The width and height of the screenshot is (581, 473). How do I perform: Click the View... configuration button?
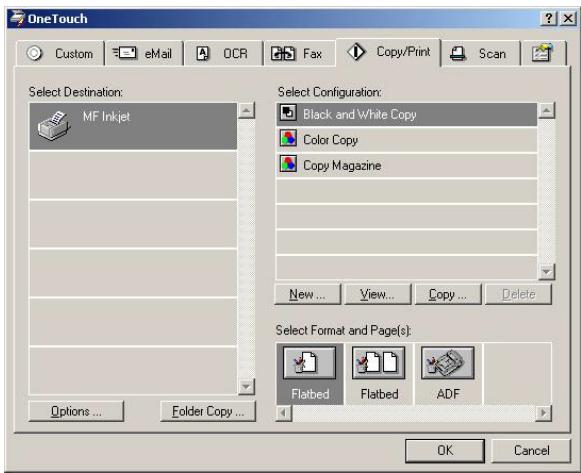[378, 294]
